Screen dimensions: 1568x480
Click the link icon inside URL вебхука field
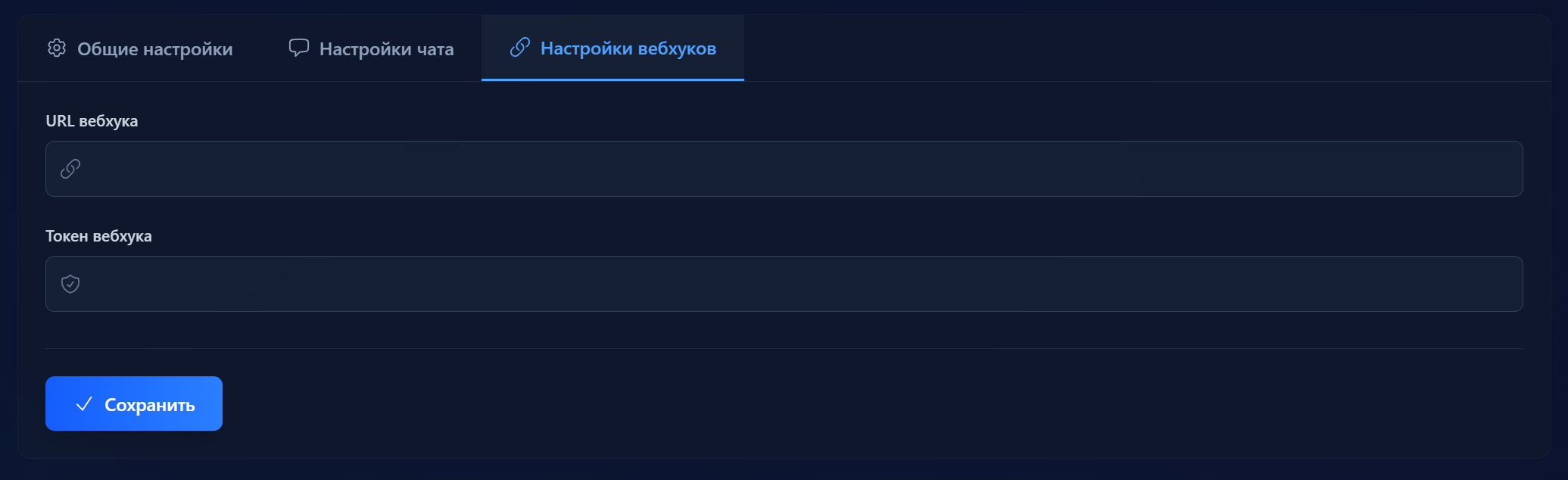click(x=70, y=169)
